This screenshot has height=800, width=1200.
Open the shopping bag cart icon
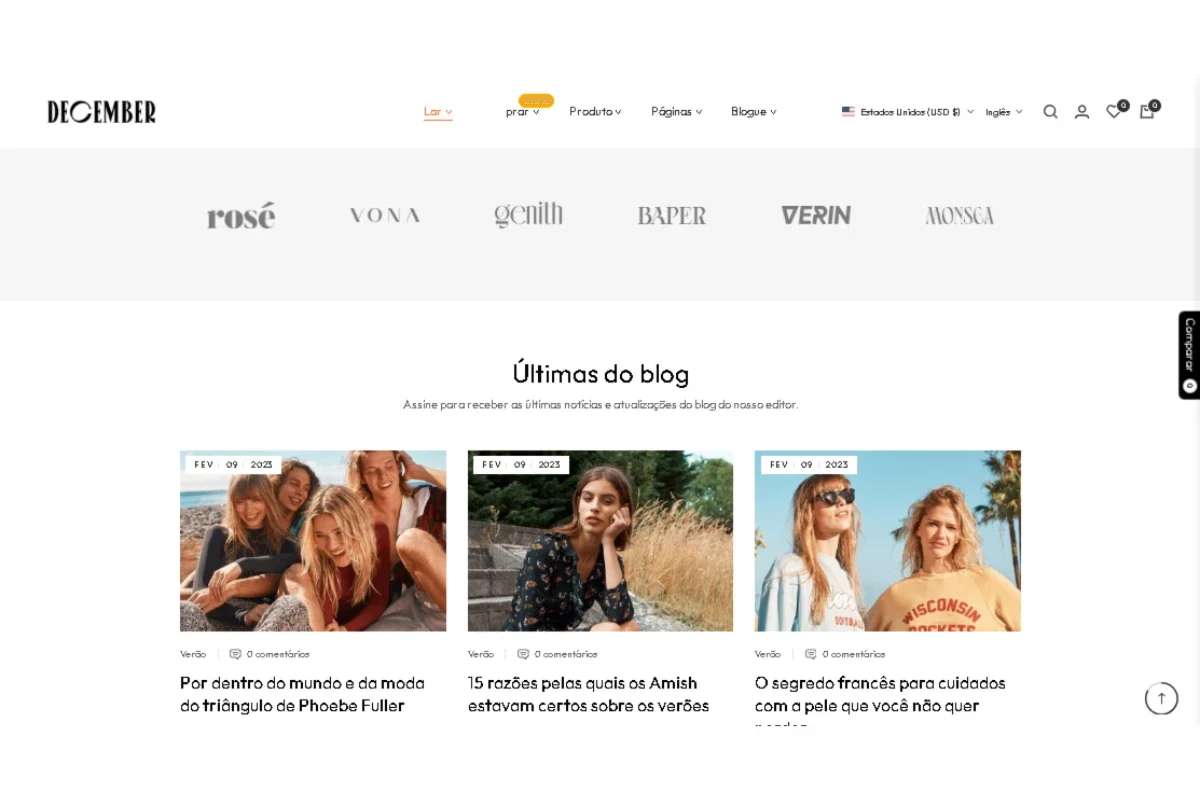[x=1147, y=112]
